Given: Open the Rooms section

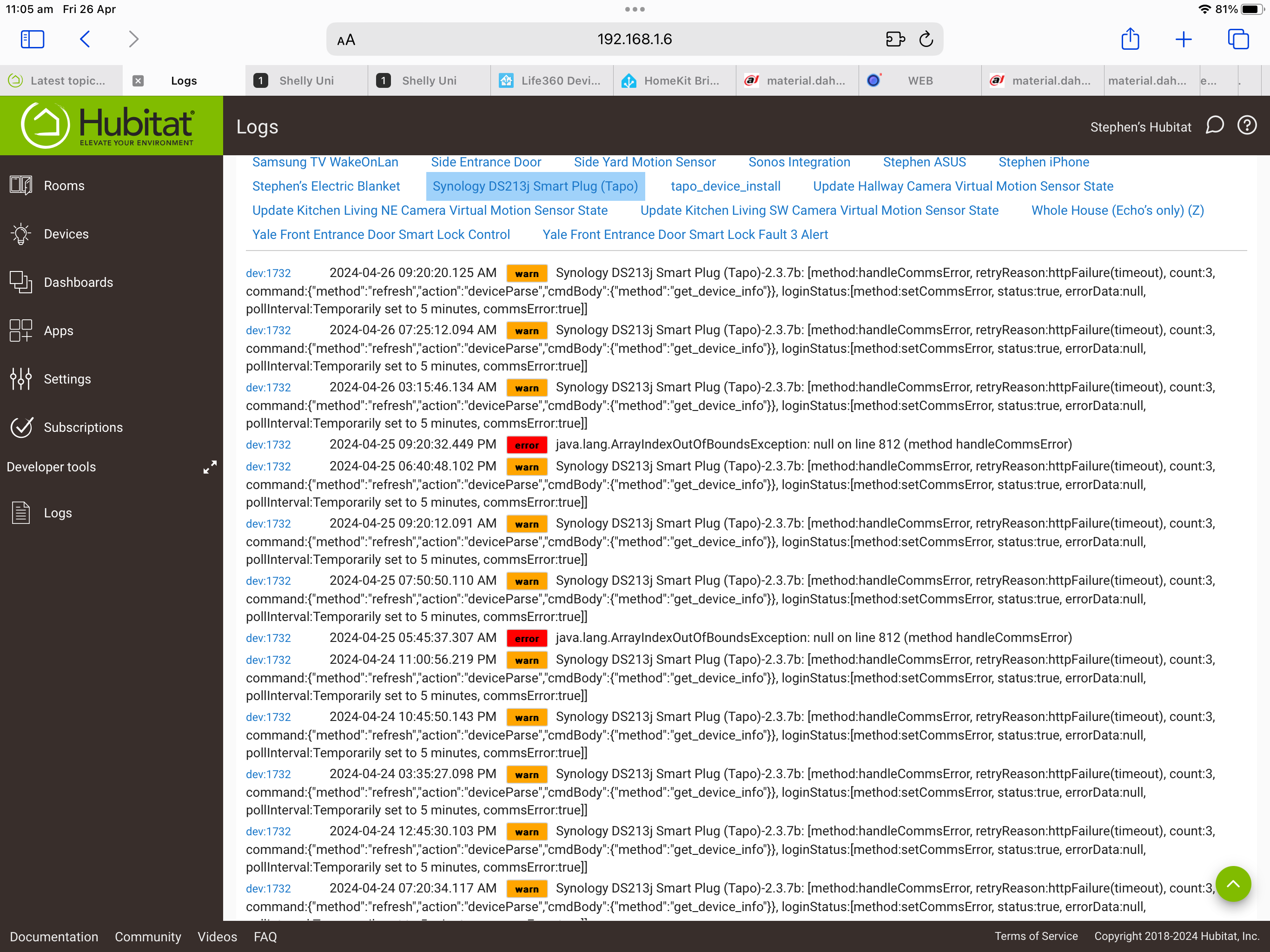Looking at the screenshot, I should pyautogui.click(x=64, y=185).
